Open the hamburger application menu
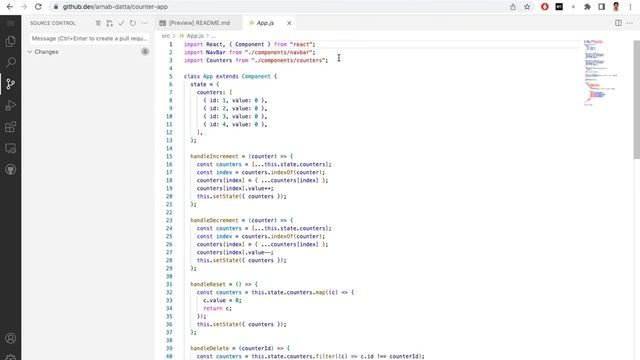Image resolution: width=640 pixels, height=360 pixels. pos(11,23)
